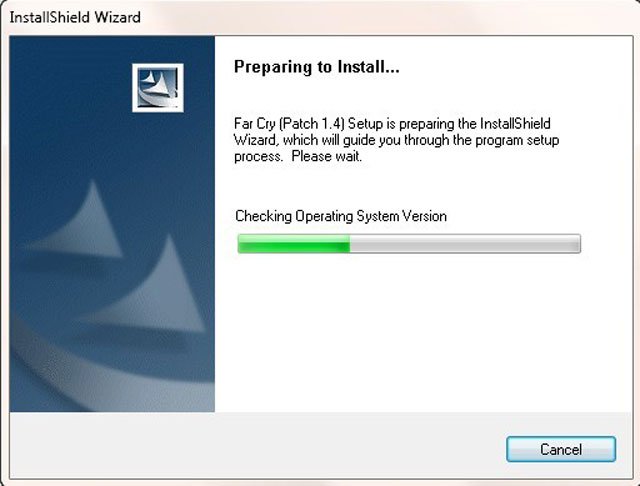Click the word 'process.' in the description

258,157
